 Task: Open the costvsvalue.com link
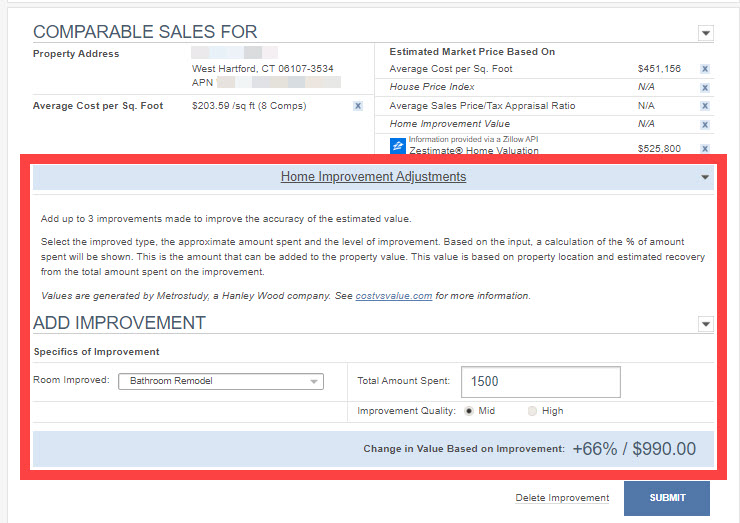click(x=394, y=296)
